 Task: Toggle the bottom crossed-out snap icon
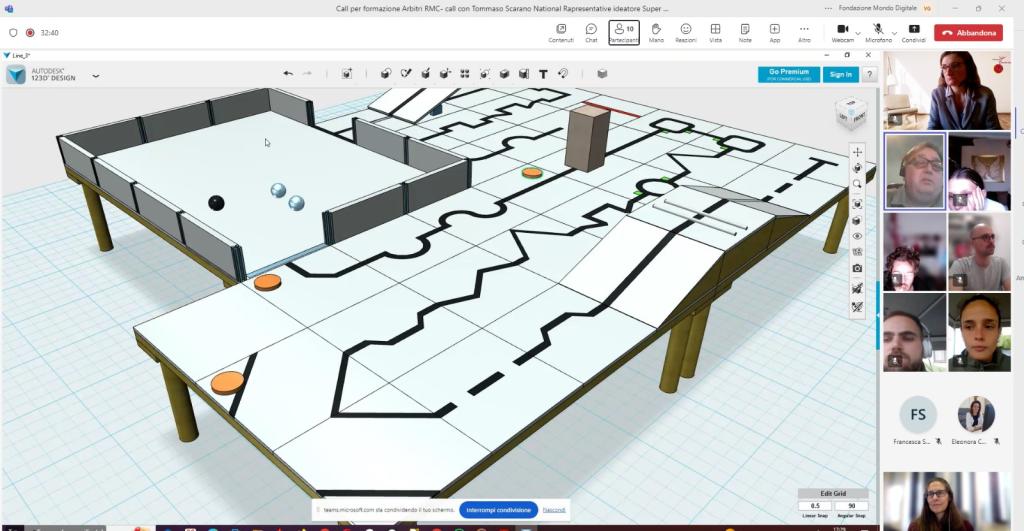[857, 306]
